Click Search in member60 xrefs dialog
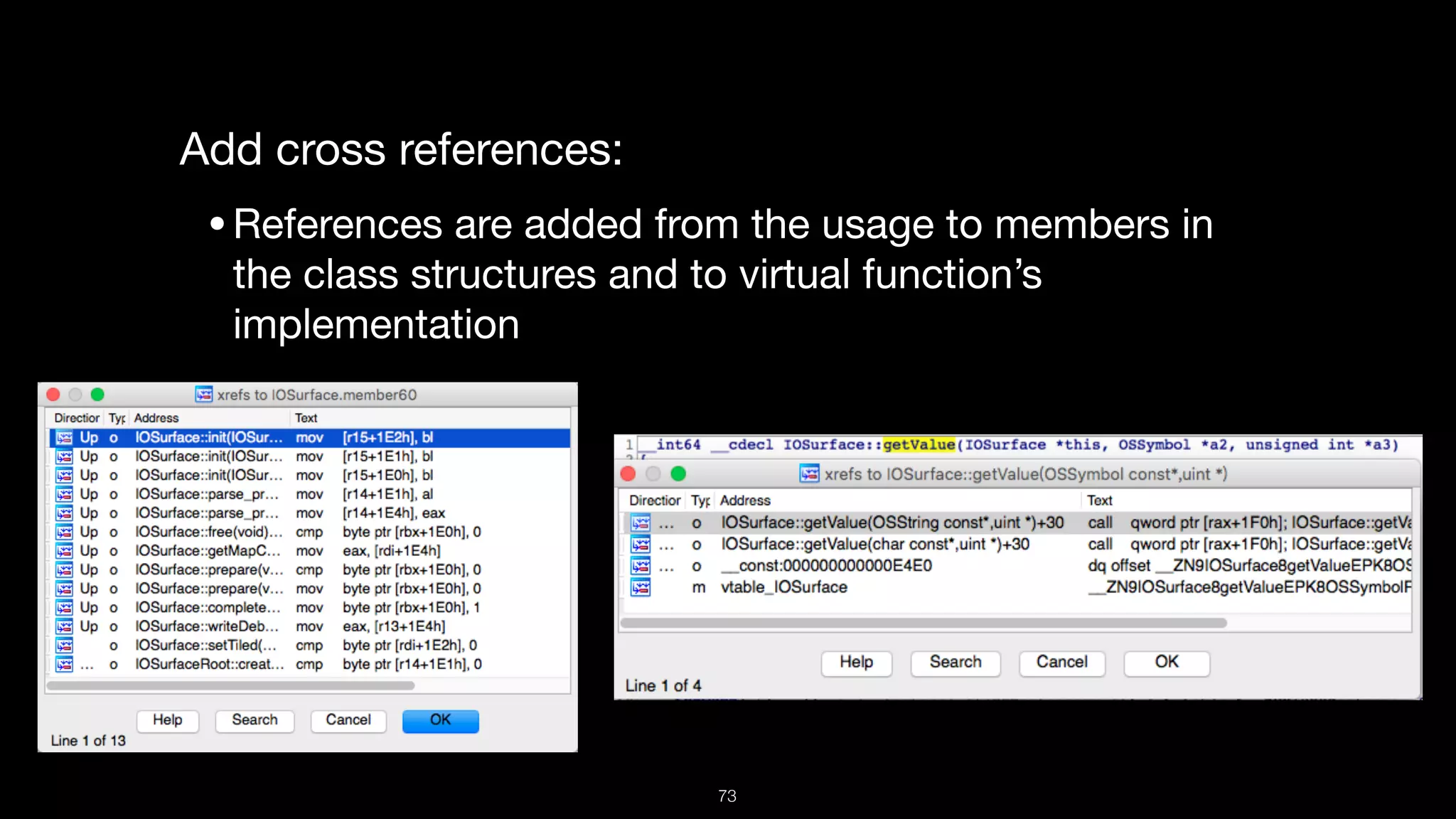 255,720
